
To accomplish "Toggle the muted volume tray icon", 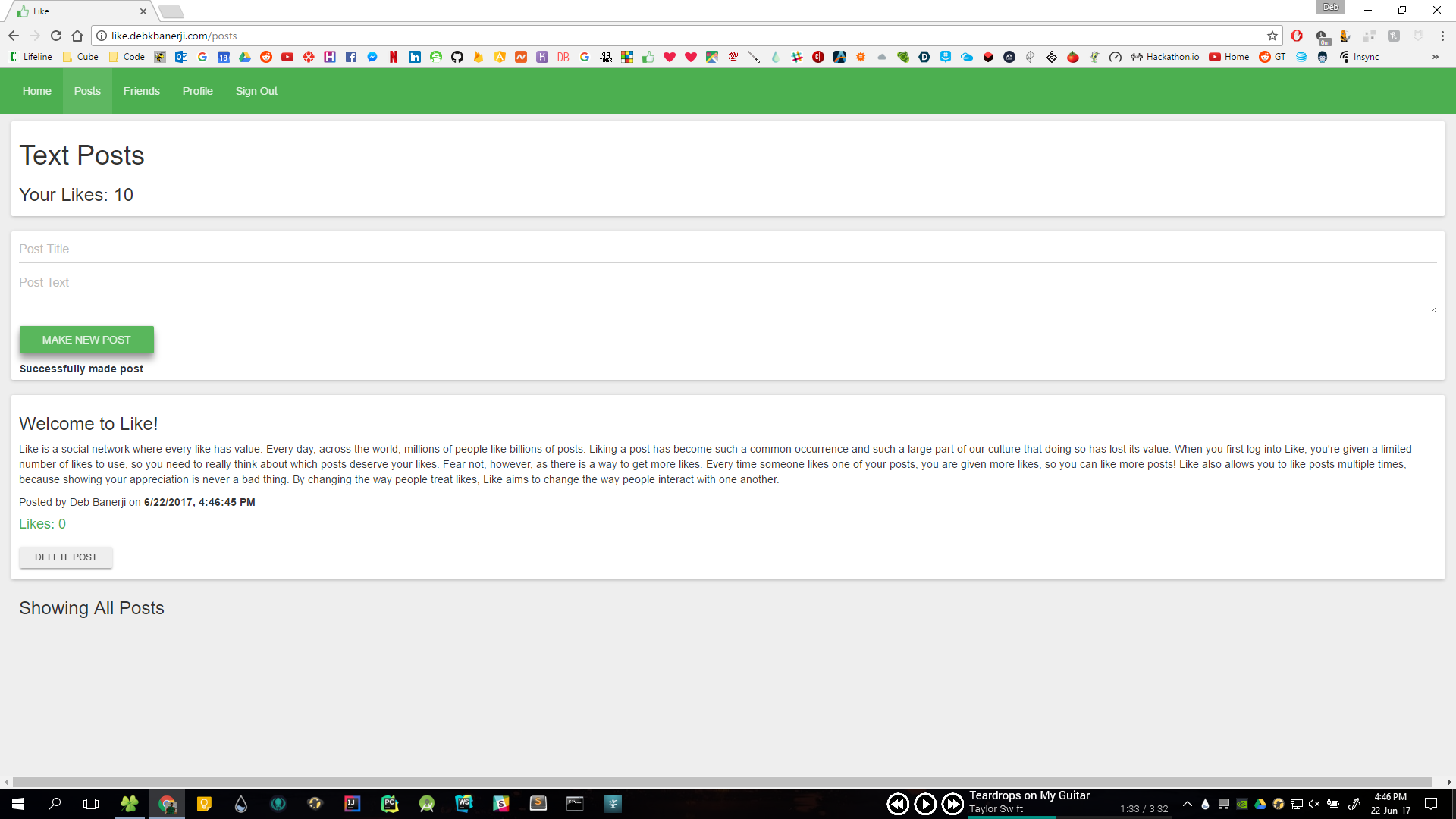I will [1314, 804].
